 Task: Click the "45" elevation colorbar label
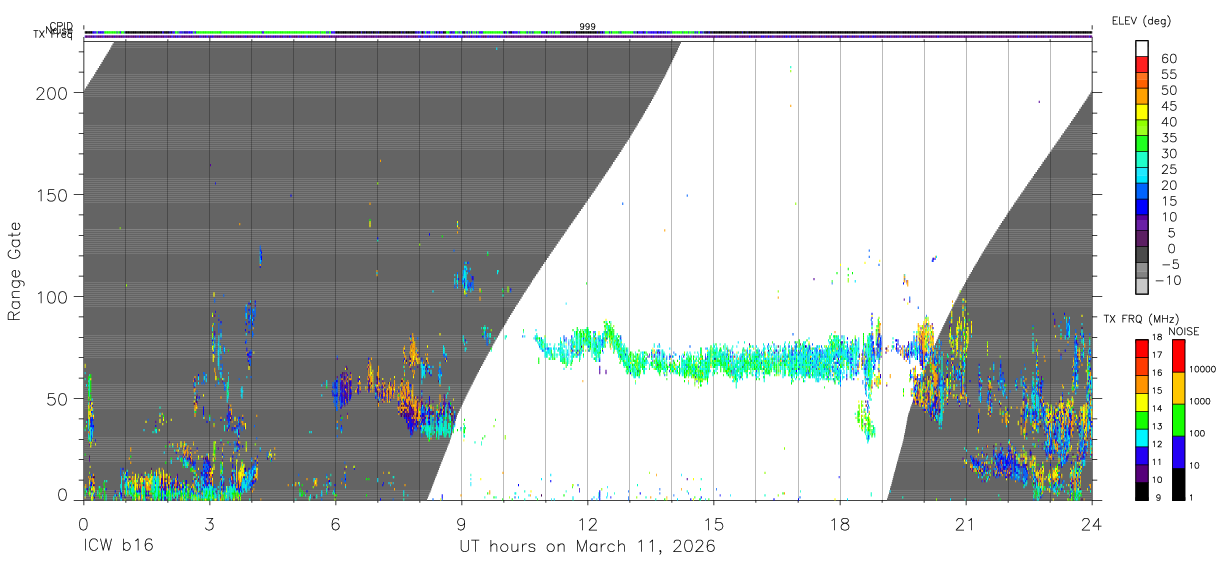(1168, 106)
